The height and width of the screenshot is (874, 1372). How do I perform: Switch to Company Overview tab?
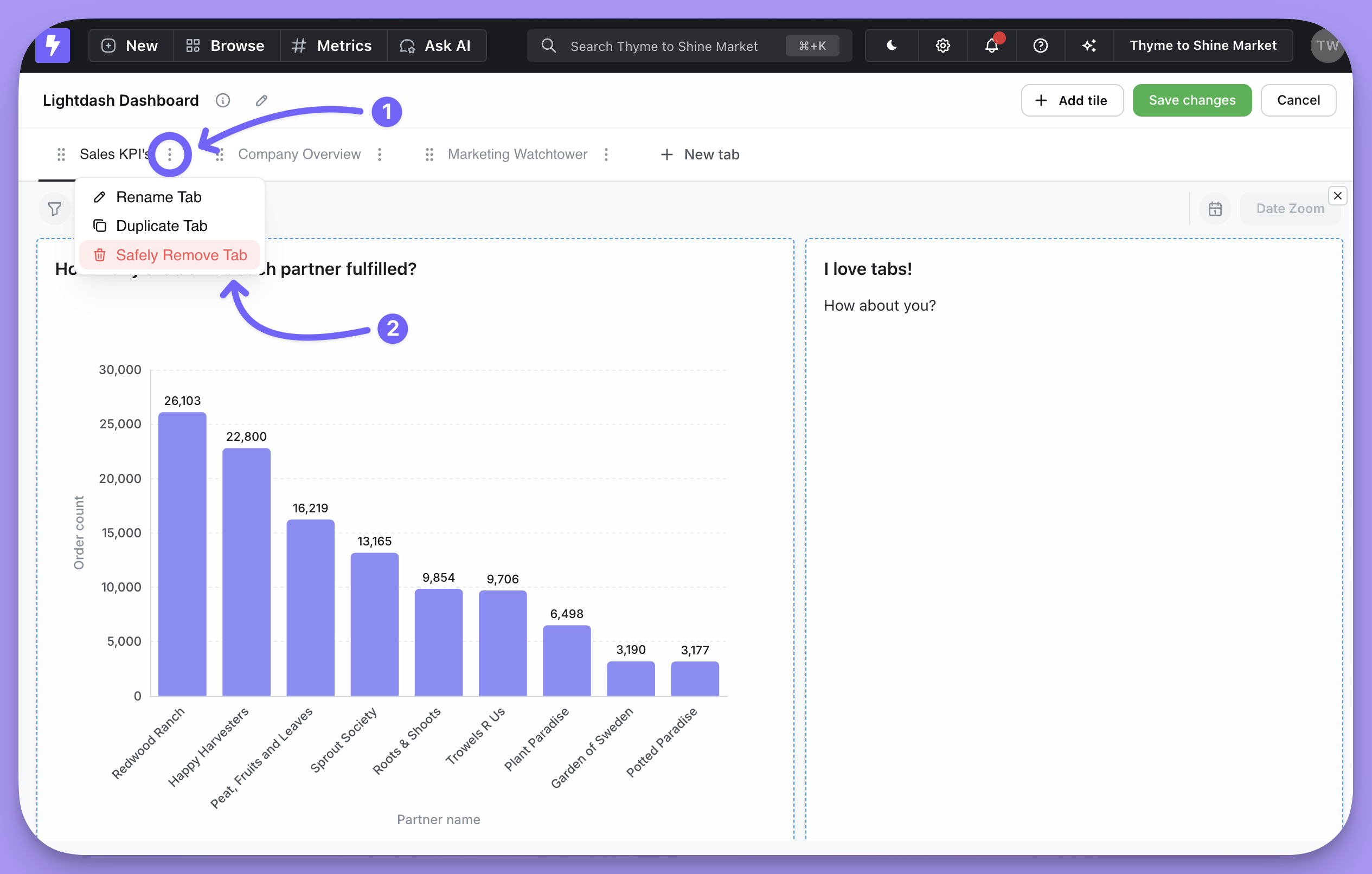click(x=299, y=155)
